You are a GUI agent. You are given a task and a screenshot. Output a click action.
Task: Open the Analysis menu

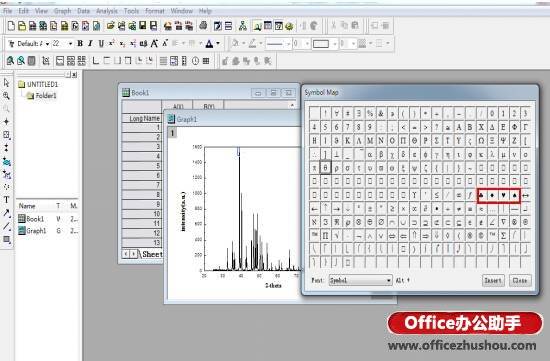pos(107,11)
